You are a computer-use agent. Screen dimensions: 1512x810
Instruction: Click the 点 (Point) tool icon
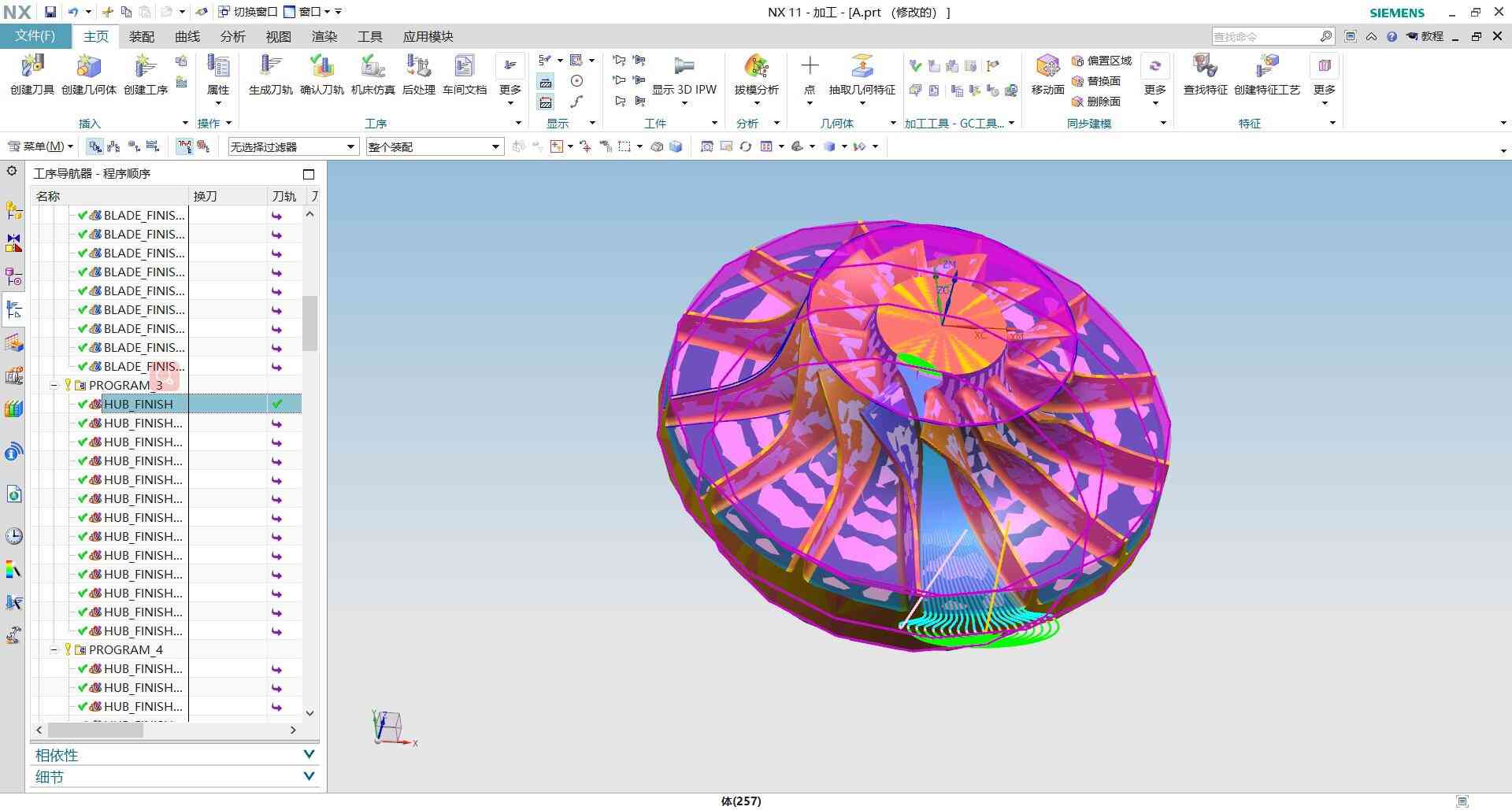(x=810, y=67)
